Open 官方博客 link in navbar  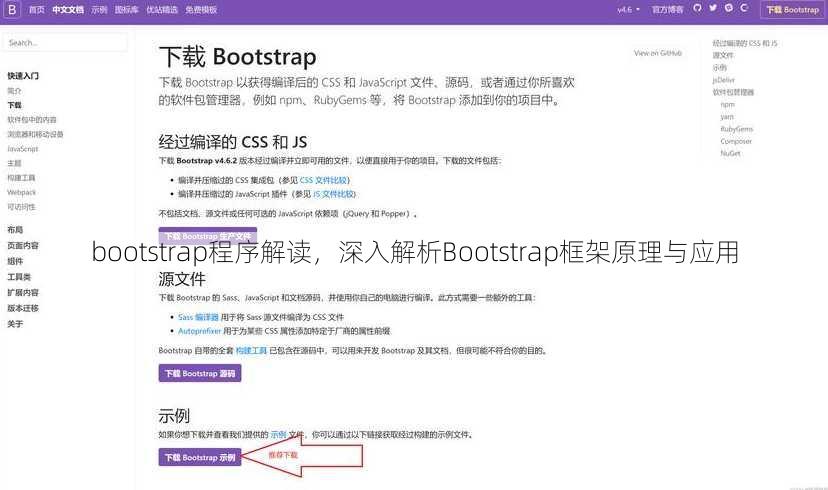coord(667,10)
